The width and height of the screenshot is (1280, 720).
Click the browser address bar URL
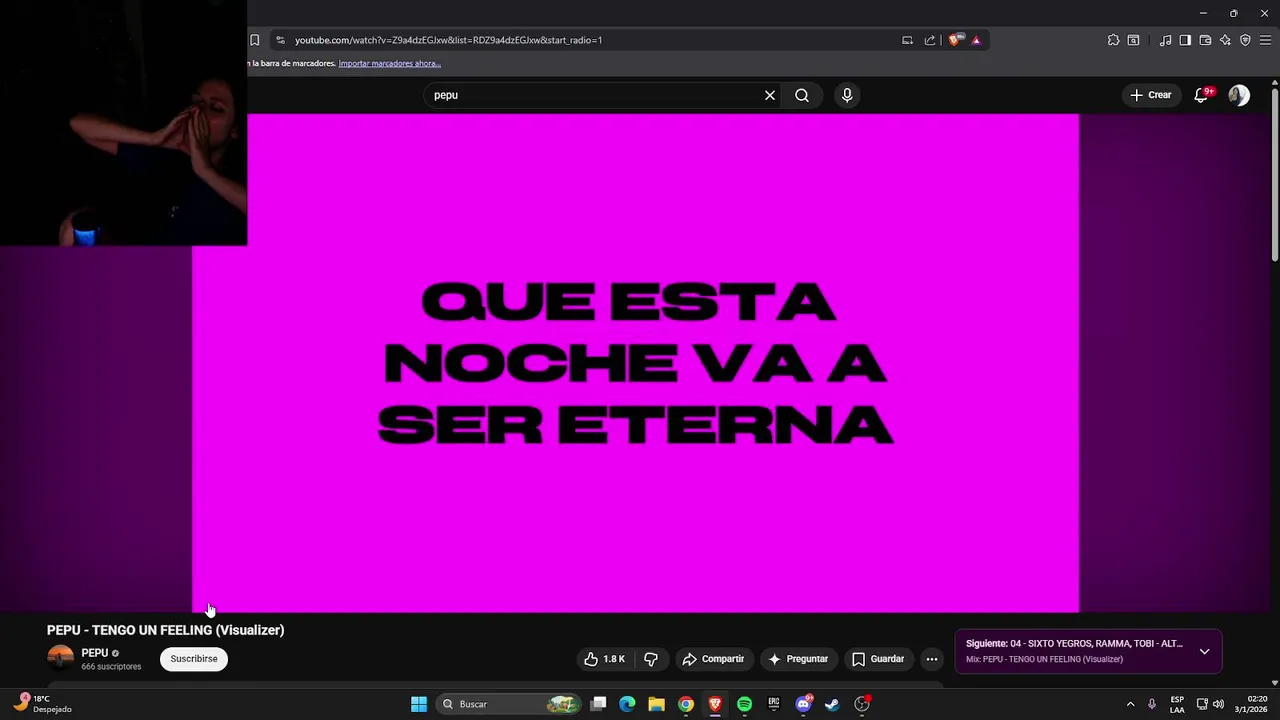[x=448, y=40]
